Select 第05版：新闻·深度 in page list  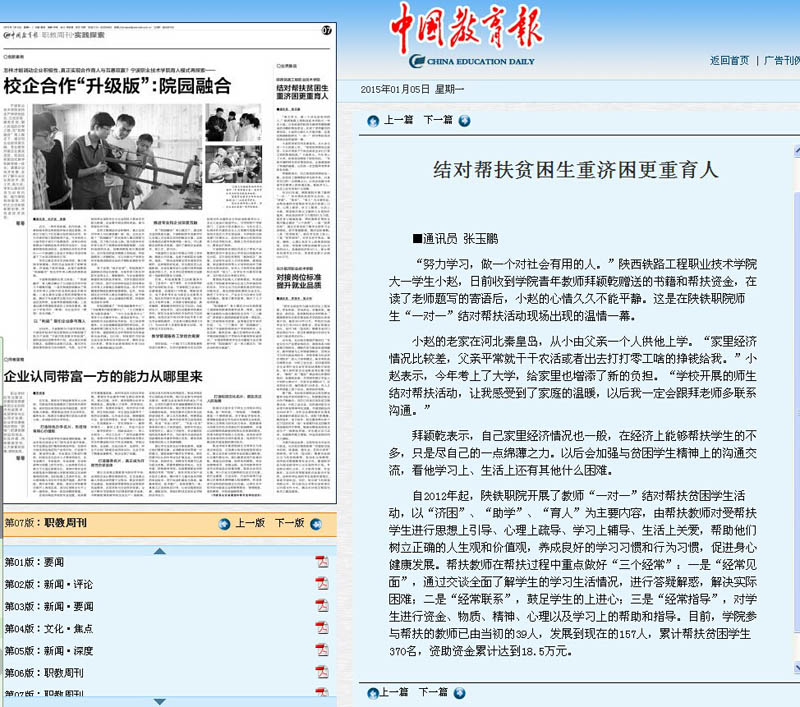pyautogui.click(x=49, y=652)
